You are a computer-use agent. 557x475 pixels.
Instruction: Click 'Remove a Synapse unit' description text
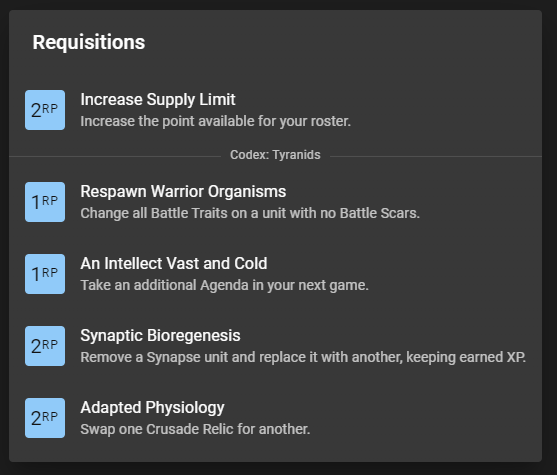point(303,357)
